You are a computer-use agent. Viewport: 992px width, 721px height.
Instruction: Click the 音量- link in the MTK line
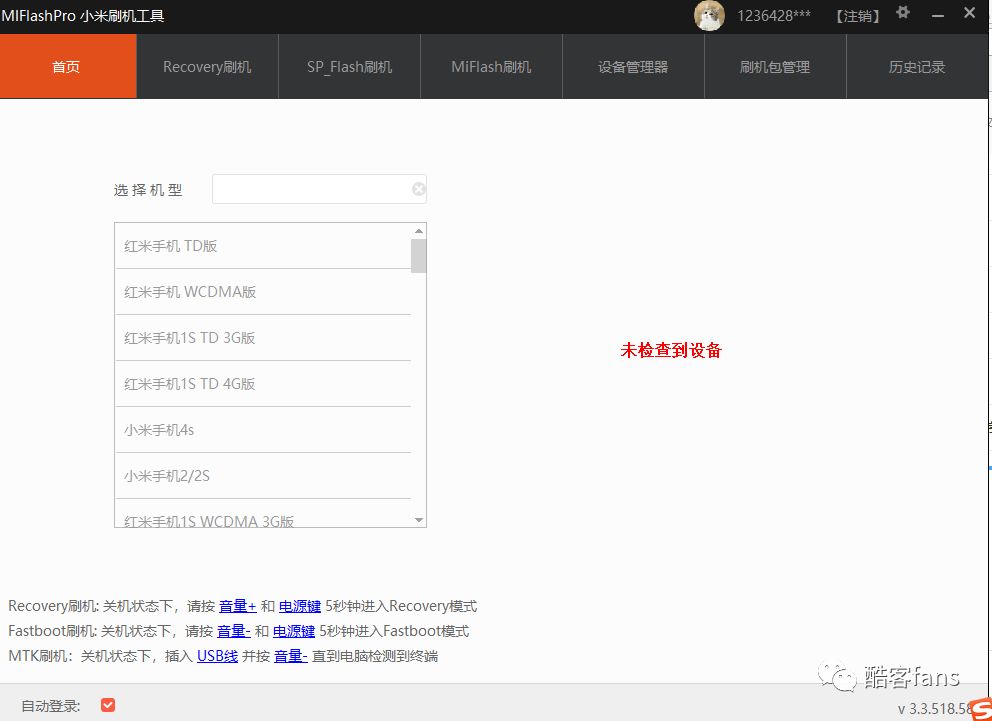(291, 656)
